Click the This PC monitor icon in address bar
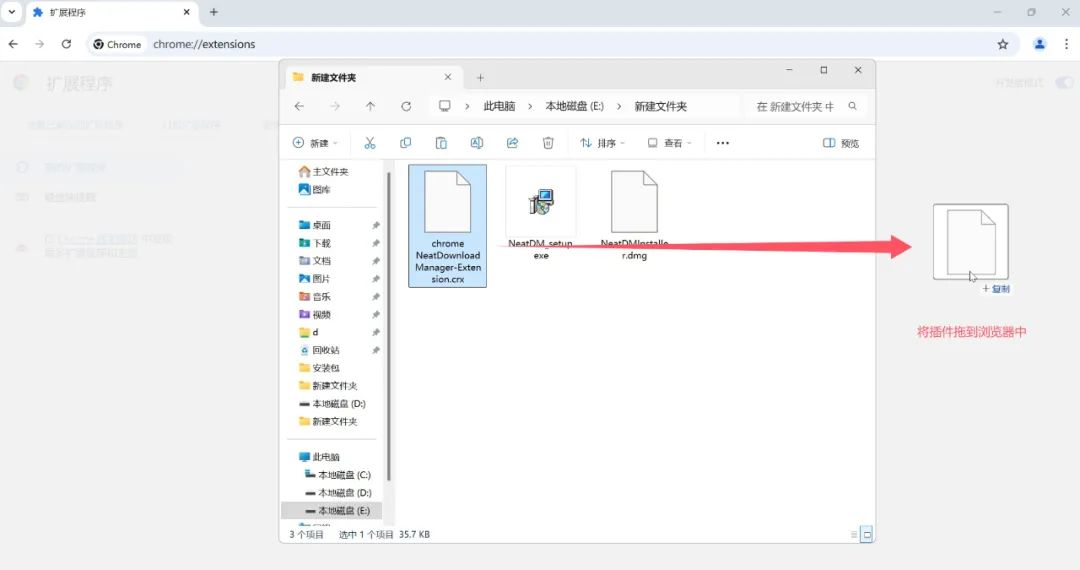The height and width of the screenshot is (570, 1080). pos(445,106)
